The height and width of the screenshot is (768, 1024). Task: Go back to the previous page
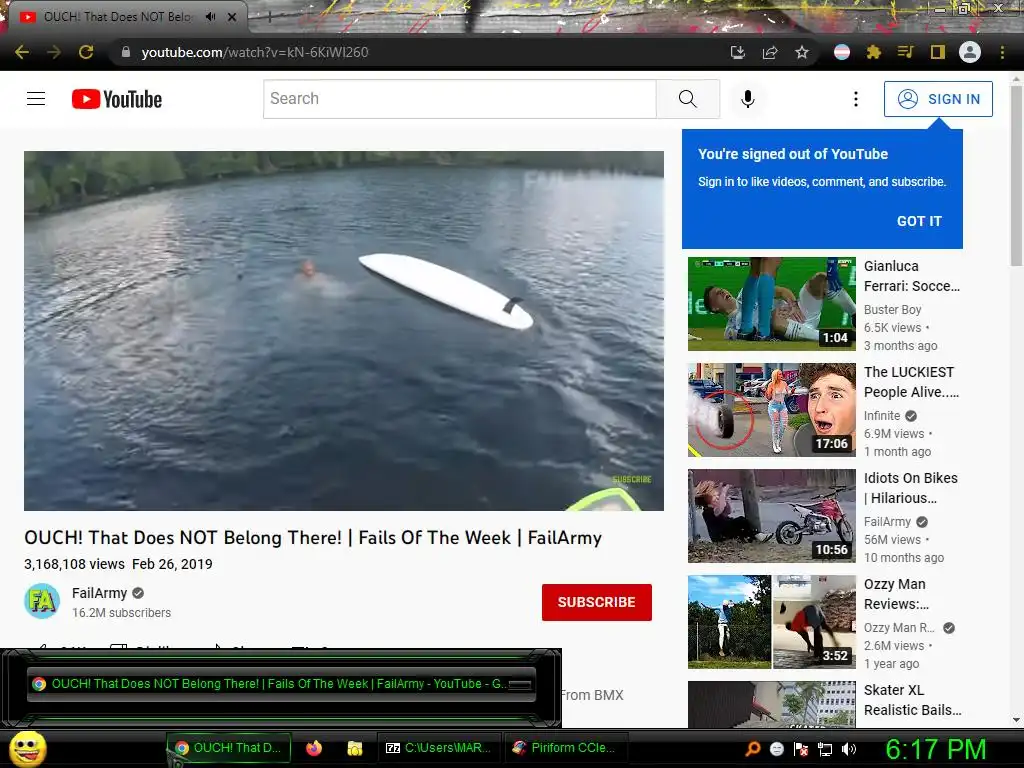(x=22, y=52)
